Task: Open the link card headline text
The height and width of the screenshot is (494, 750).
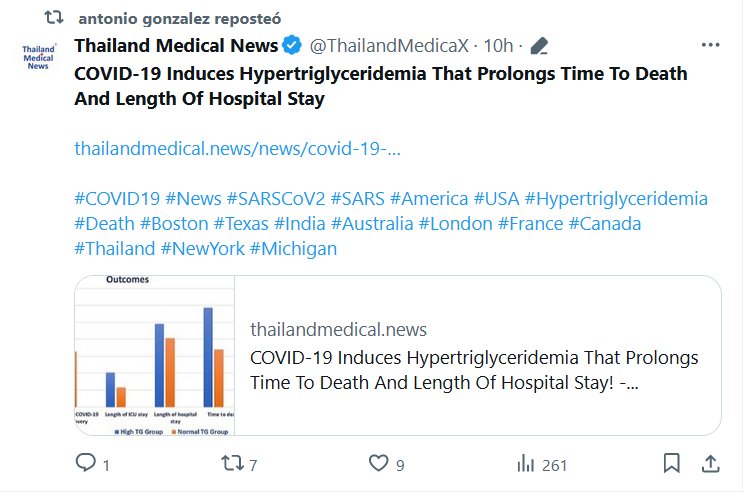Action: pyautogui.click(x=473, y=369)
